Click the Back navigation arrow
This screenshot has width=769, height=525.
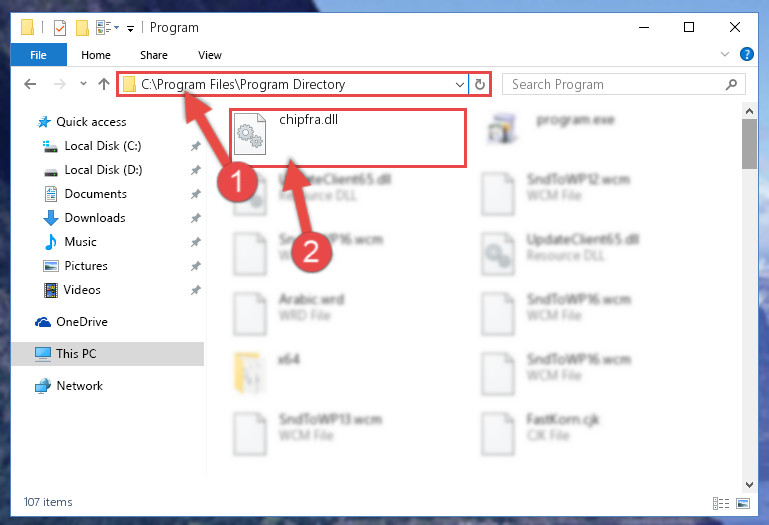(30, 84)
